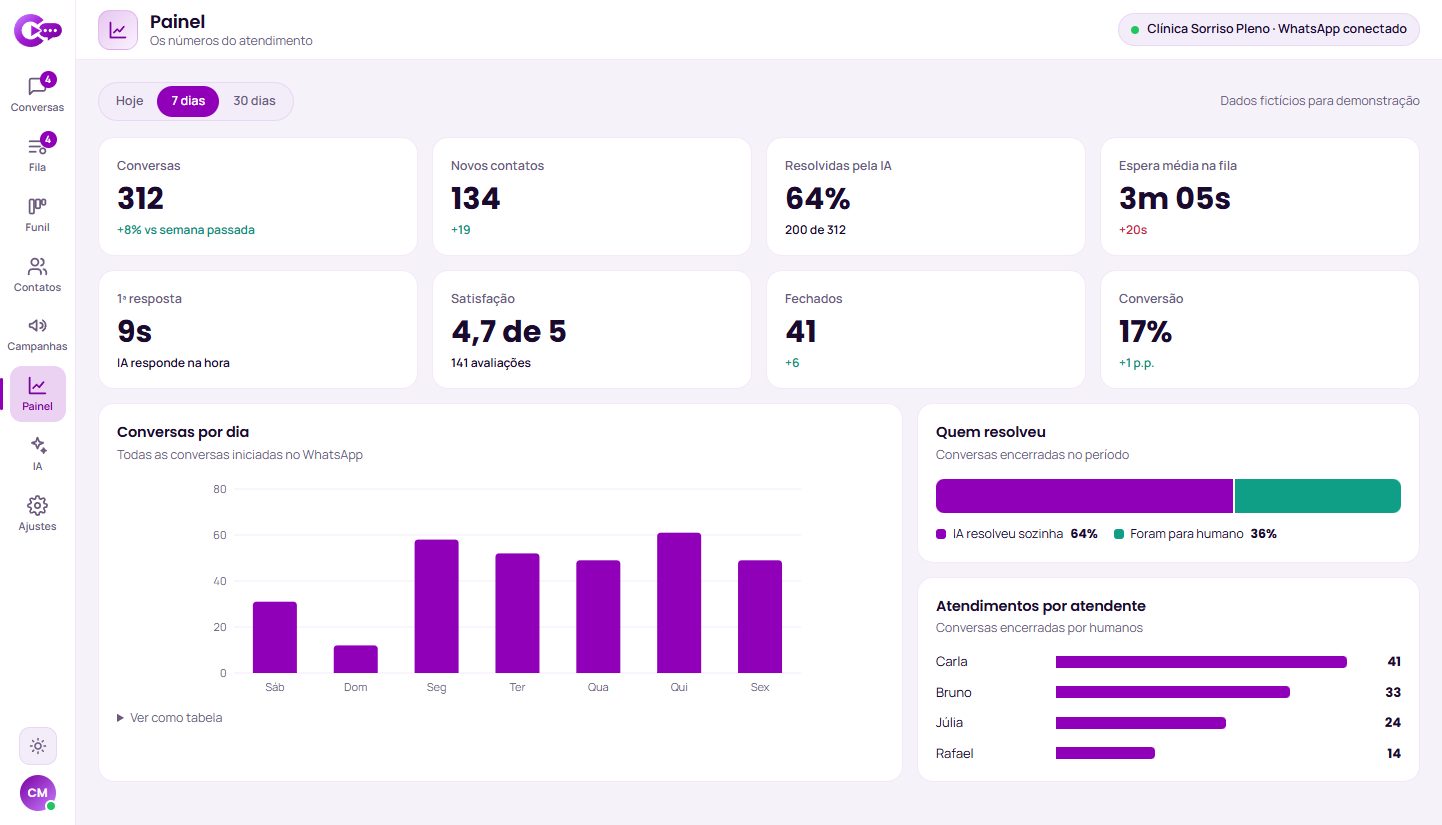Toggle the light theme sun button
This screenshot has width=1442, height=825.
(x=38, y=746)
